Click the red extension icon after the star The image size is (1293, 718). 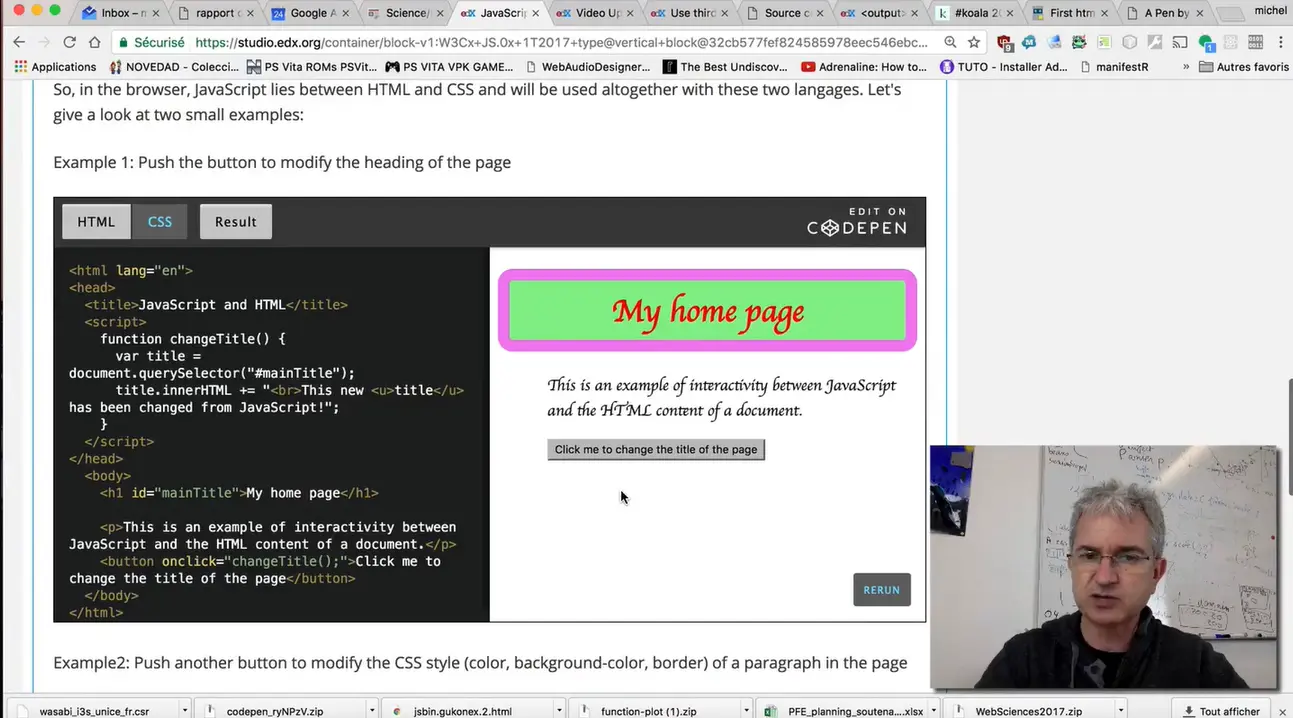(x=1004, y=42)
